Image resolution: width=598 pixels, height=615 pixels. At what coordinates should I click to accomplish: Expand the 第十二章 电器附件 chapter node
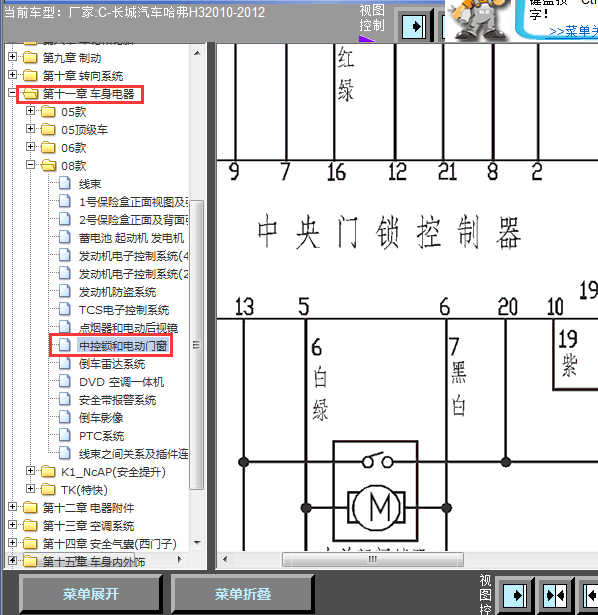coord(13,507)
